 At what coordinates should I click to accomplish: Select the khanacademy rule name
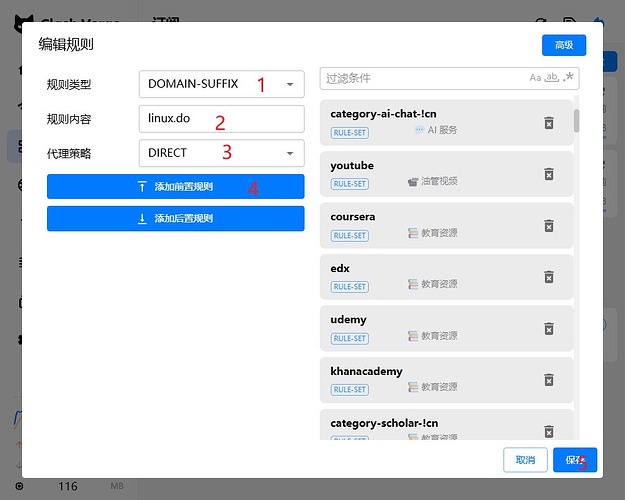366,372
